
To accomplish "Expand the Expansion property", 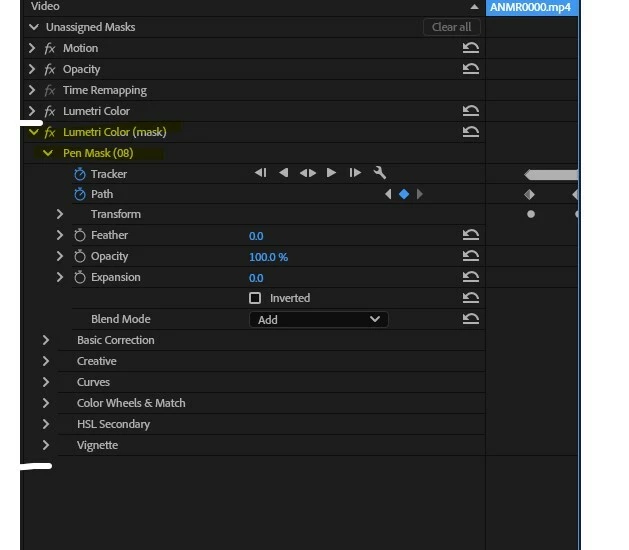I will 59,277.
